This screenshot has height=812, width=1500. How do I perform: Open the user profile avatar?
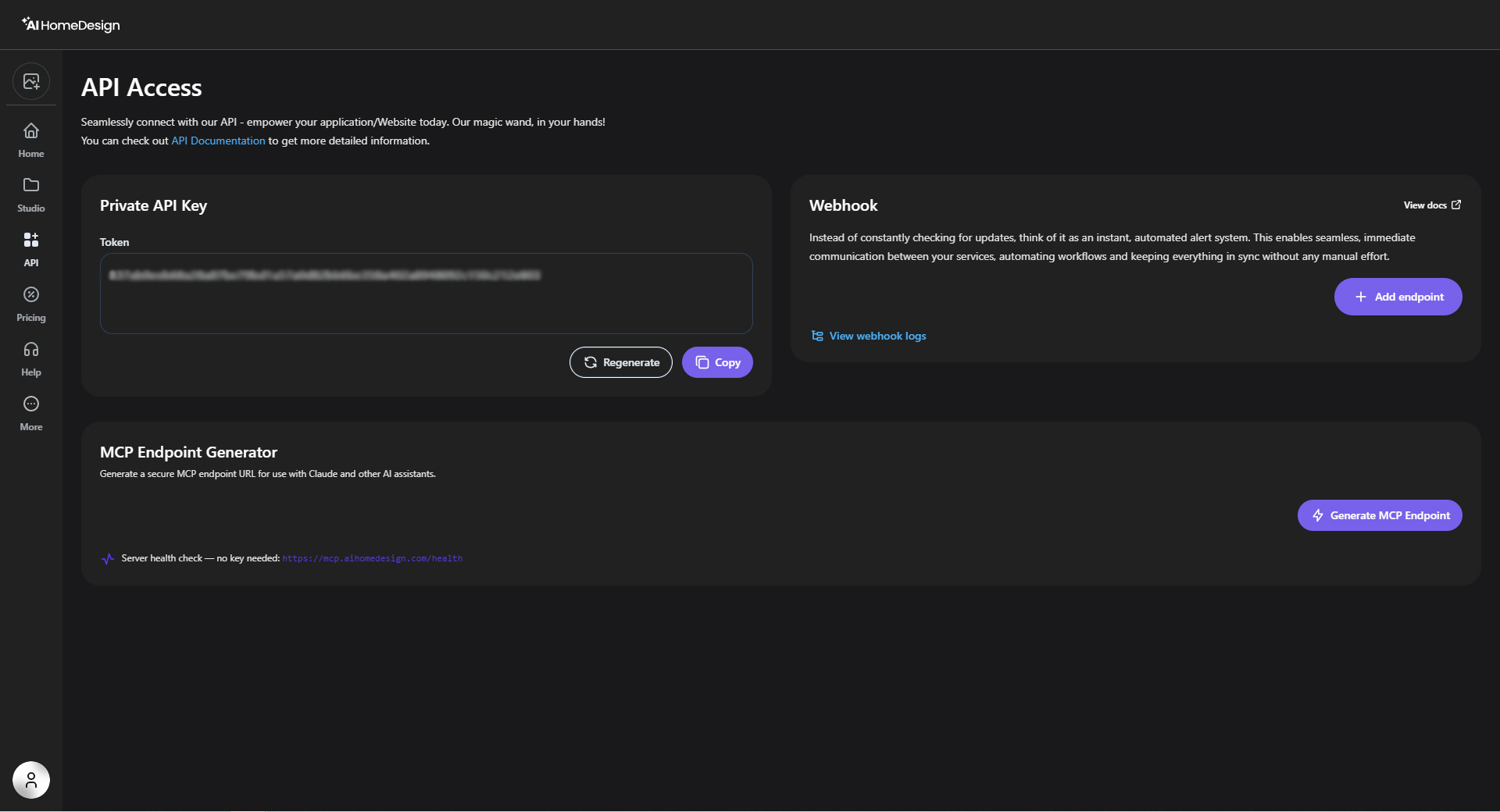click(x=31, y=780)
